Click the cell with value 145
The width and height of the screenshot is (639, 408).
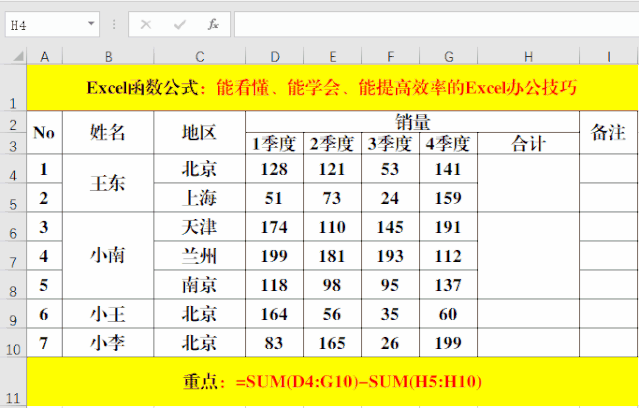(x=390, y=227)
